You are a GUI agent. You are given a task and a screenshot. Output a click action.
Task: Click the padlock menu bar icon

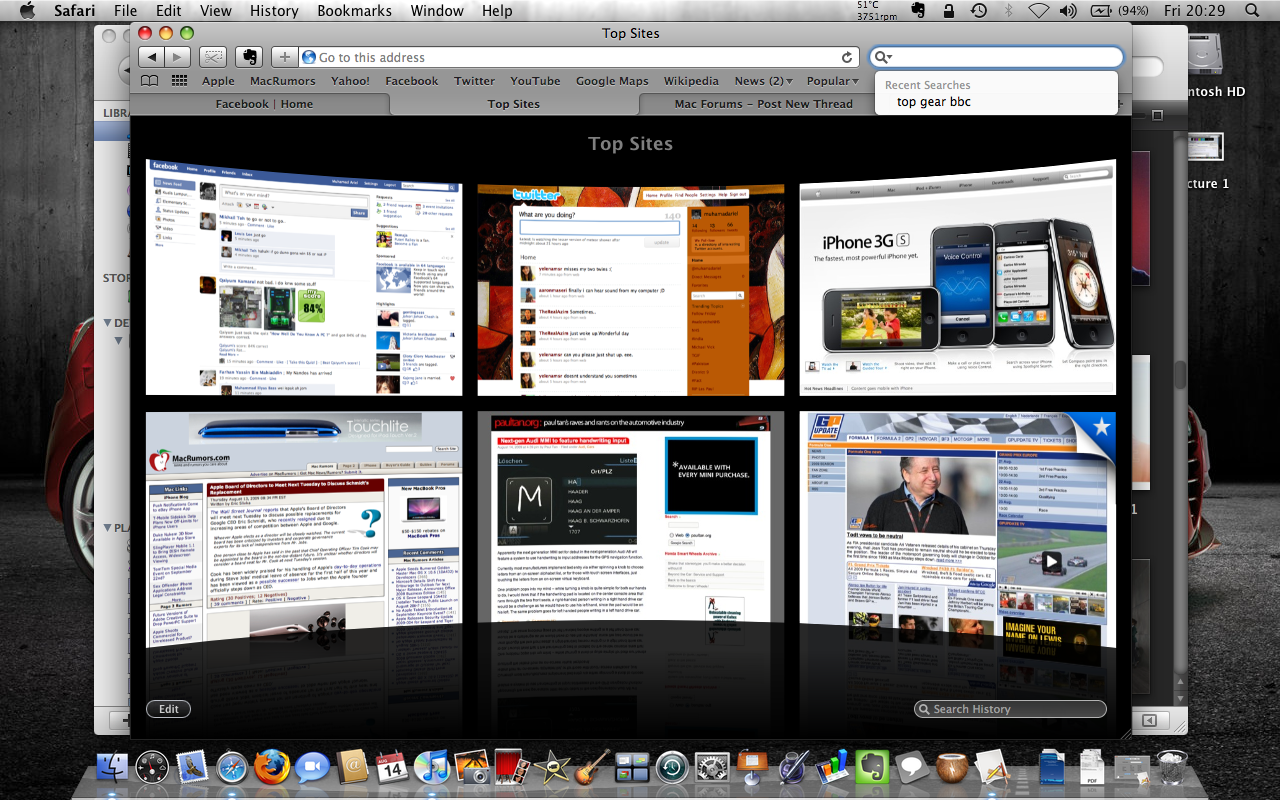948,11
